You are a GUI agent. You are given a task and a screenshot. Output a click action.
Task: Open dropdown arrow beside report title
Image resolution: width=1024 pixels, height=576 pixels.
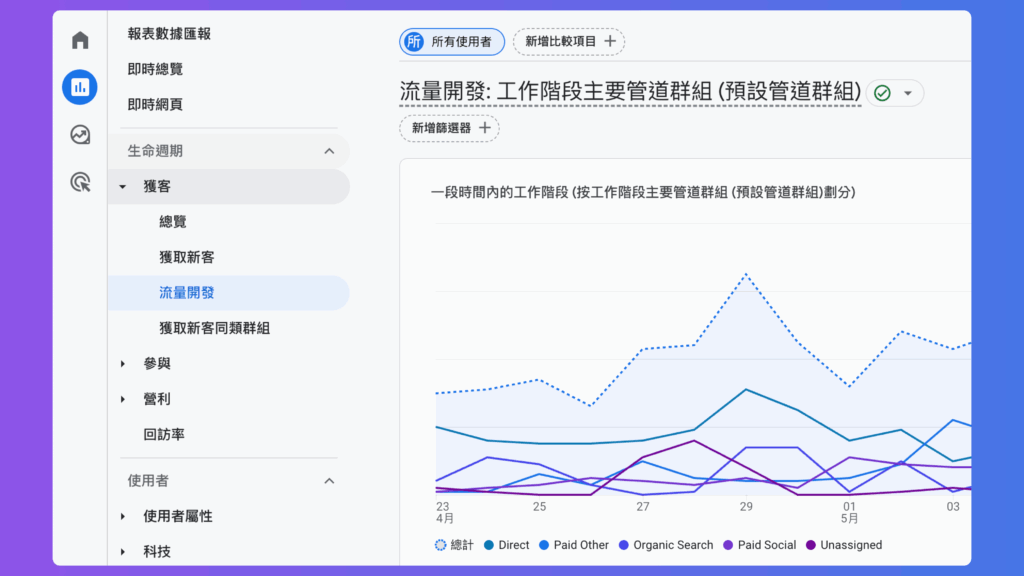908,93
